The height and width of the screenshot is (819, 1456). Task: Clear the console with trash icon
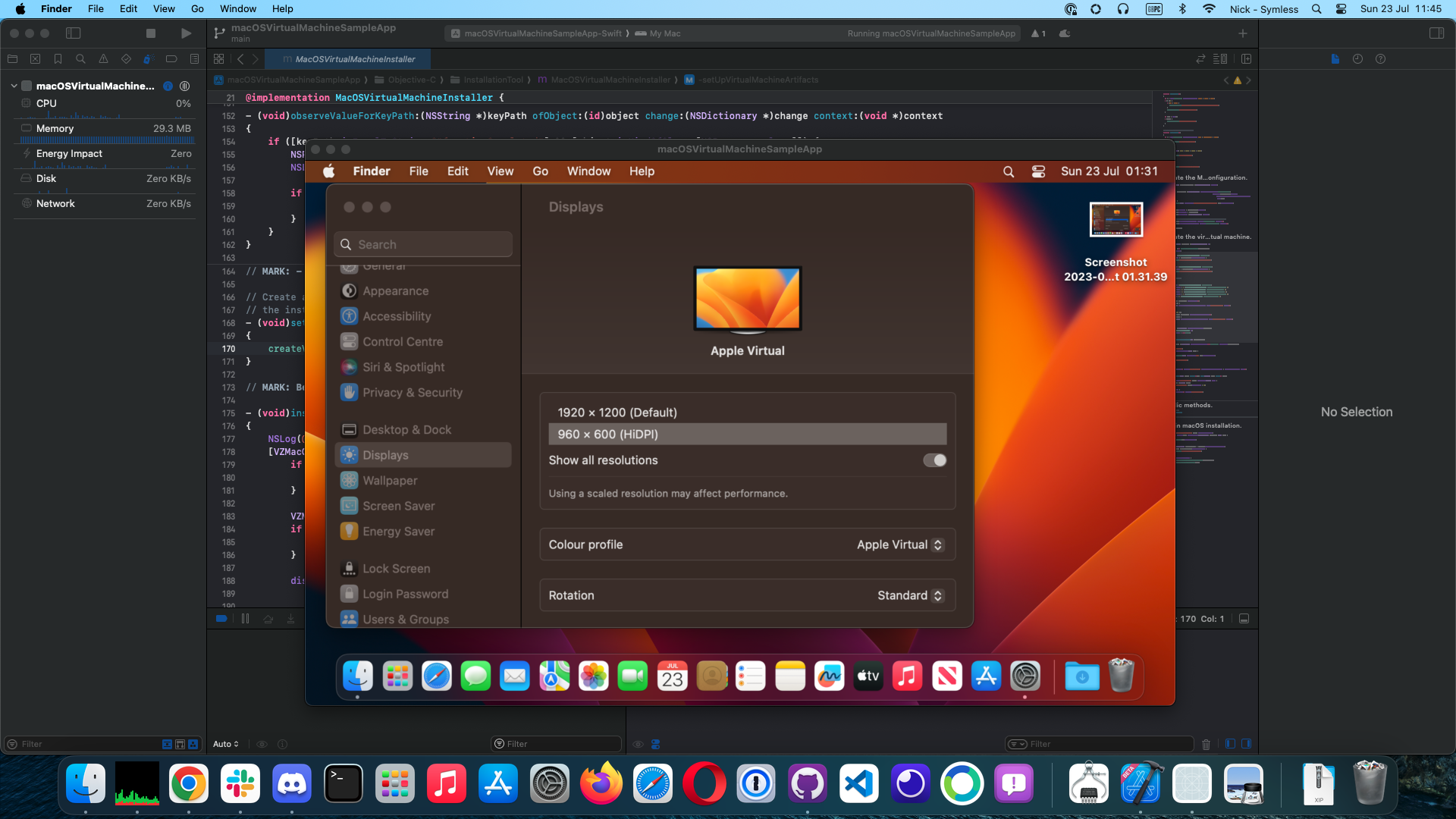pyautogui.click(x=1206, y=744)
